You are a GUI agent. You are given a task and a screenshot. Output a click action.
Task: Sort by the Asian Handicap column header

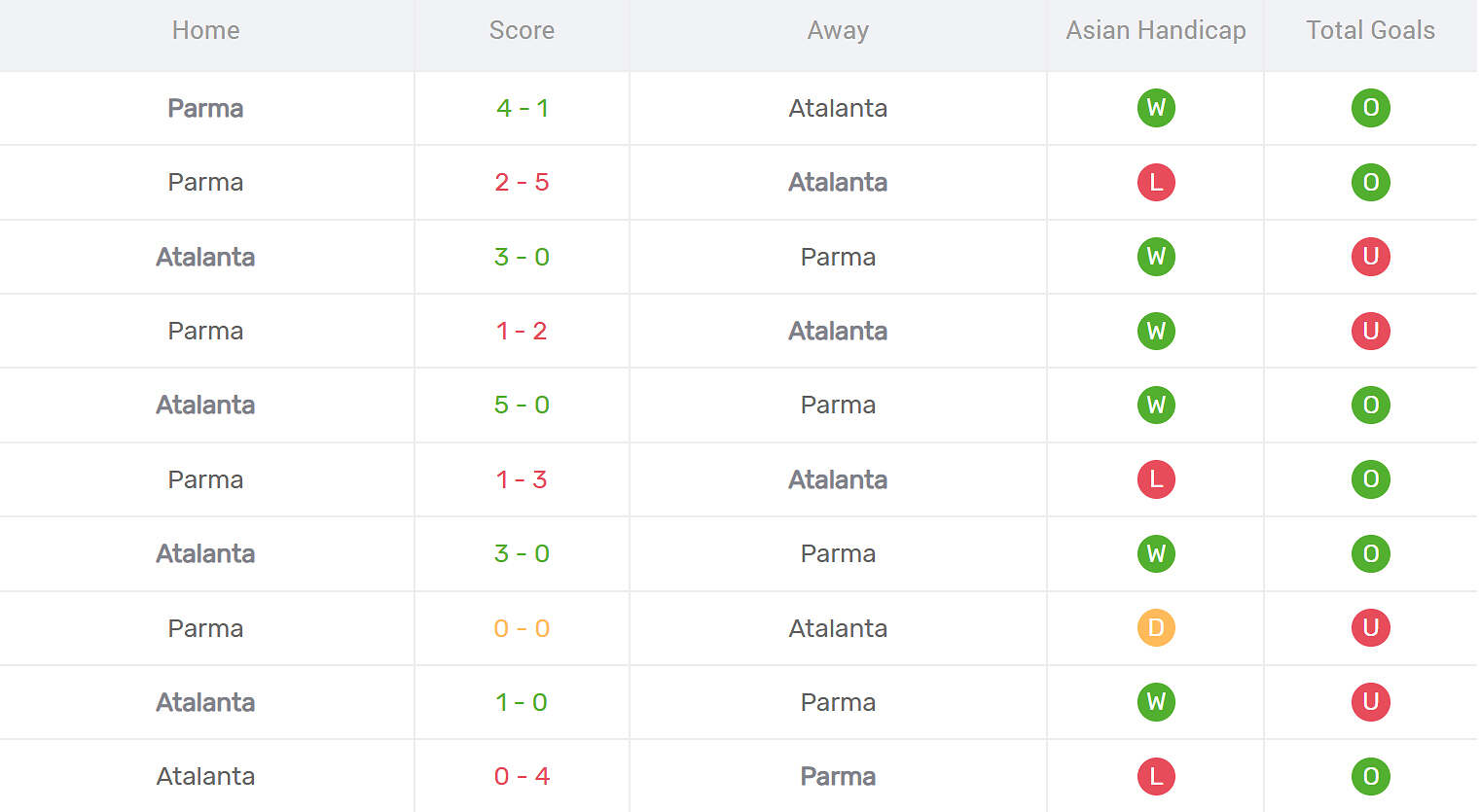click(1155, 30)
